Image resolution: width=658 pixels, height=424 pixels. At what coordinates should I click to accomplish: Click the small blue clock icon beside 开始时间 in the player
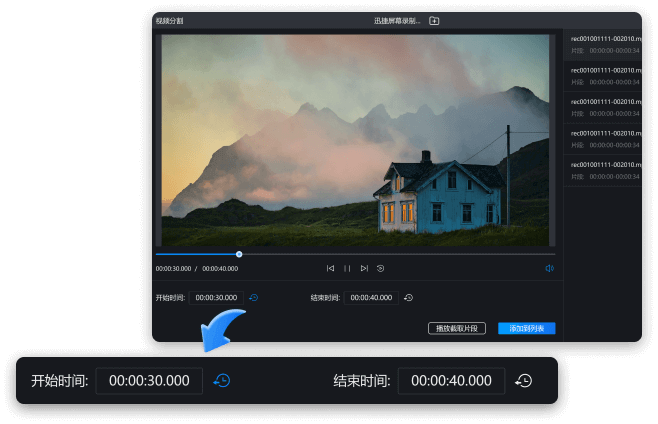pyautogui.click(x=254, y=297)
